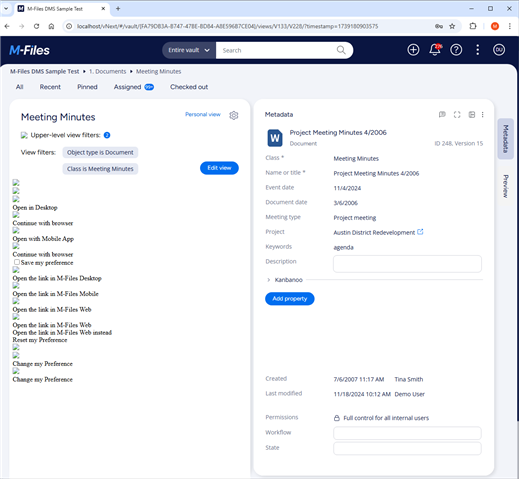Click the Workflow field
The width and height of the screenshot is (519, 479).
407,433
